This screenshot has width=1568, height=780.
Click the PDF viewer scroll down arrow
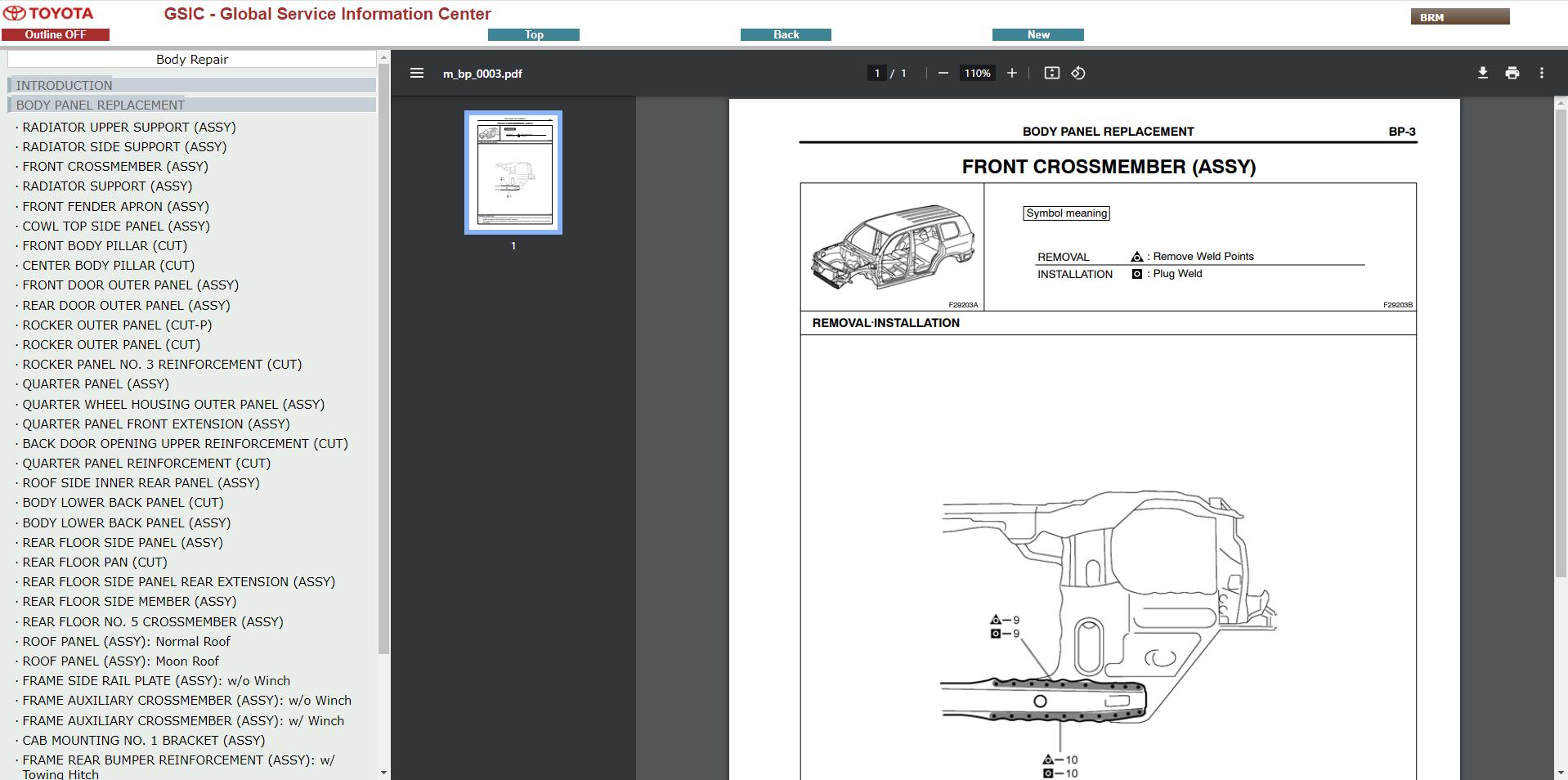click(x=1561, y=773)
